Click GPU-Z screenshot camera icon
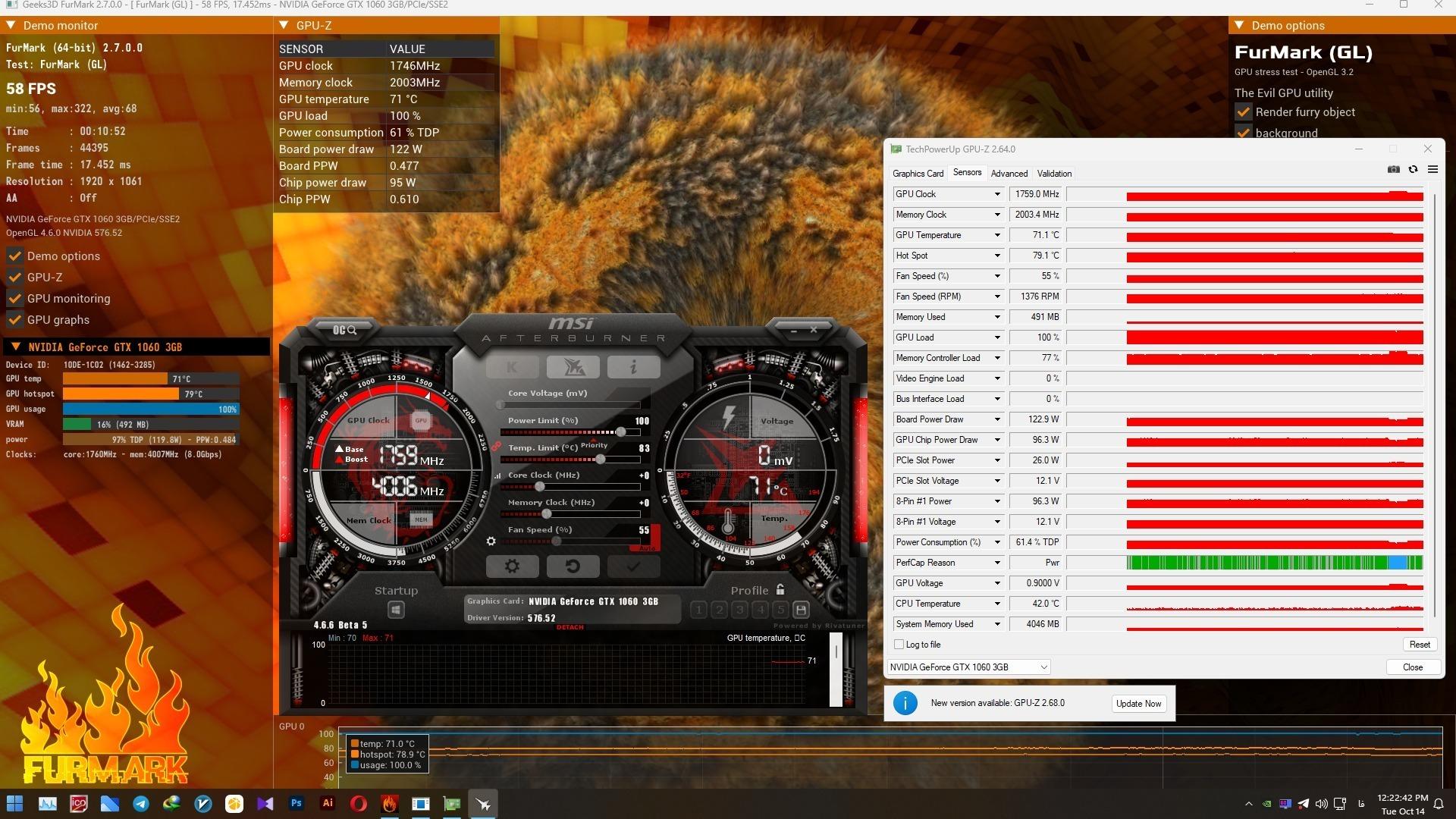1456x819 pixels. 1394,169
